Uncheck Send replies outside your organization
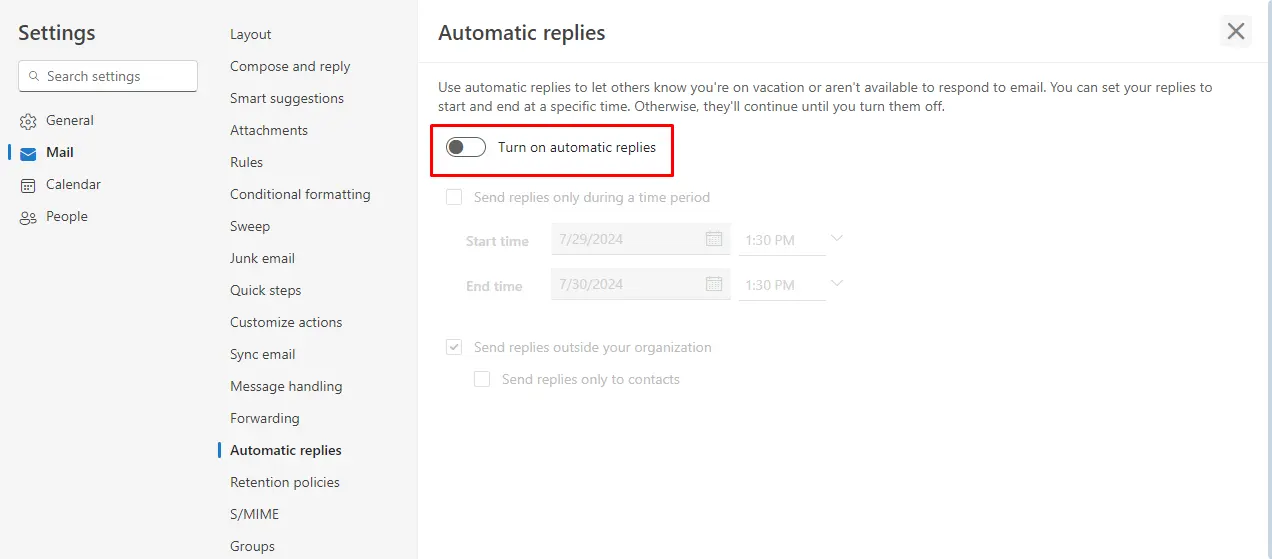This screenshot has height=559, width=1272. (x=454, y=347)
